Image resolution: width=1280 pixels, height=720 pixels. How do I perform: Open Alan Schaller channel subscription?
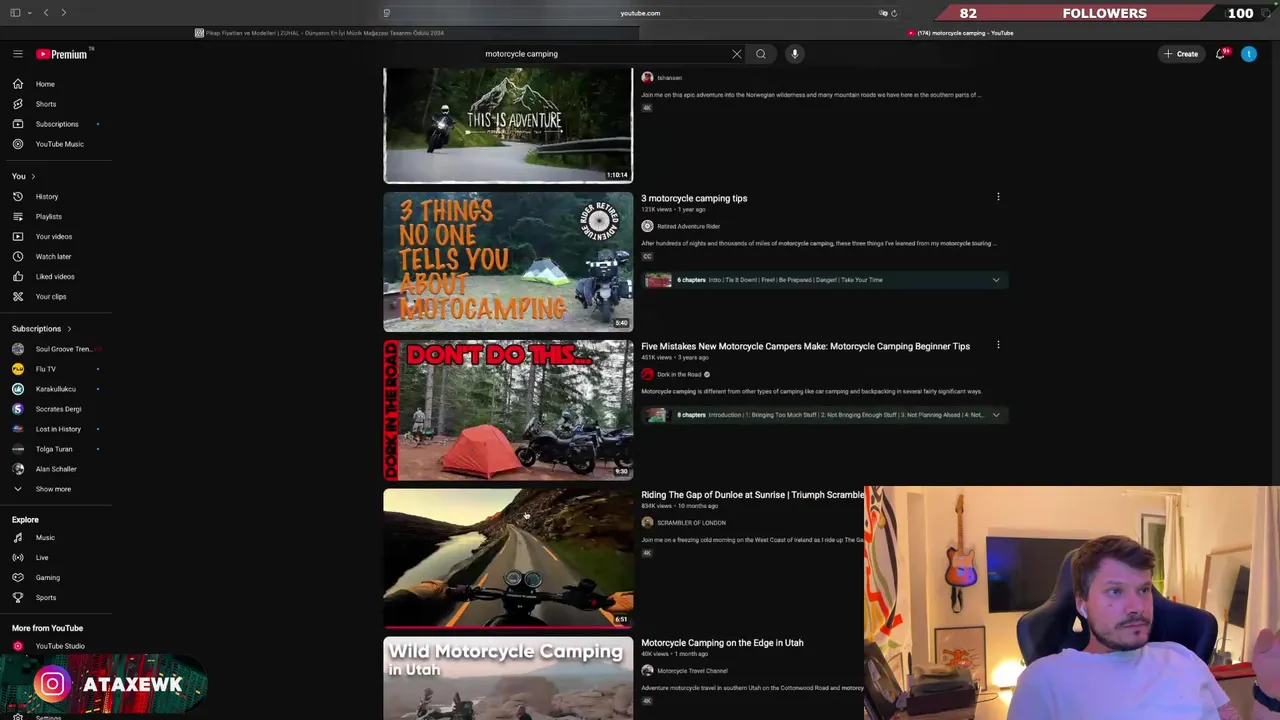tap(56, 469)
